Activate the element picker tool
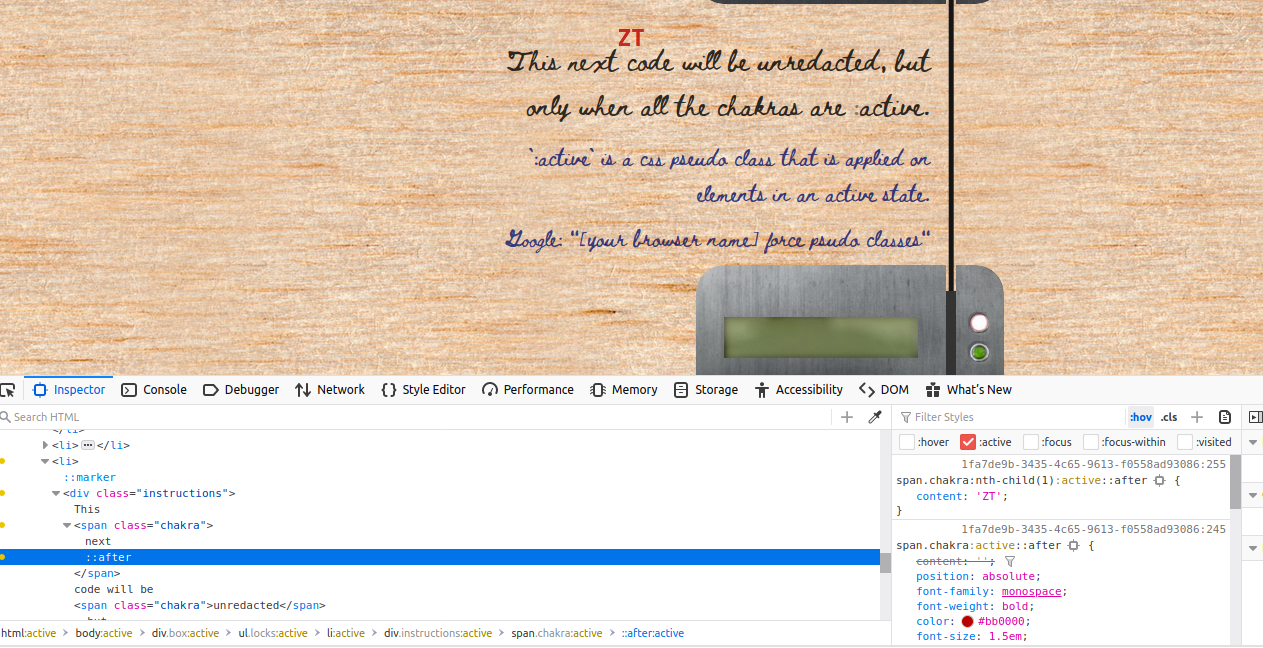1263x648 pixels. pyautogui.click(x=8, y=390)
